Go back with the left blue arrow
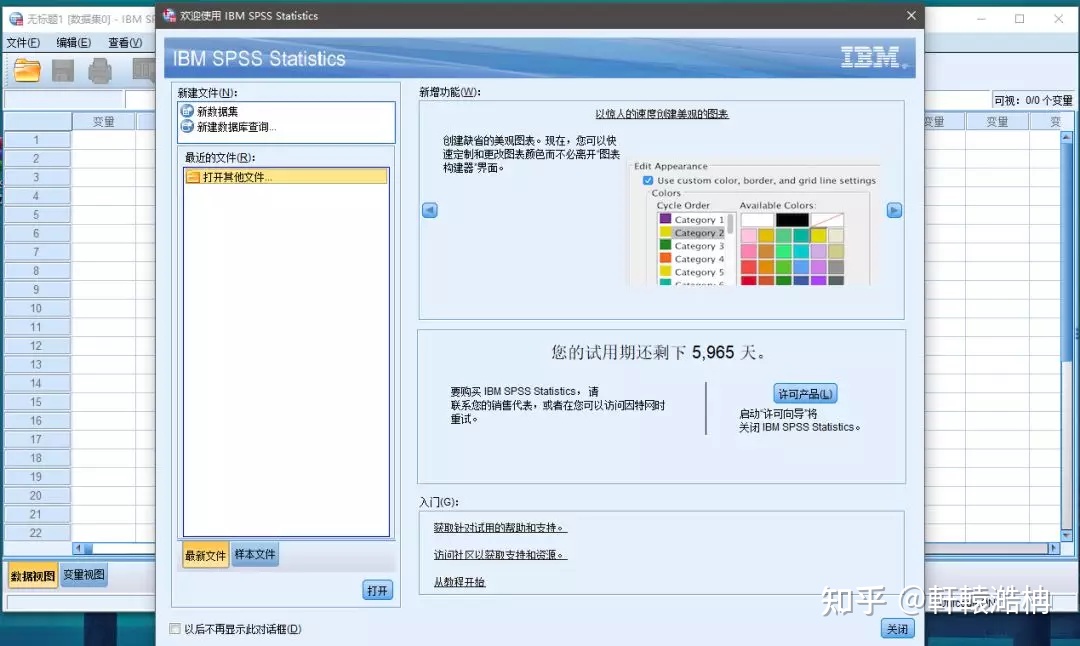Viewport: 1080px width, 646px height. [430, 209]
